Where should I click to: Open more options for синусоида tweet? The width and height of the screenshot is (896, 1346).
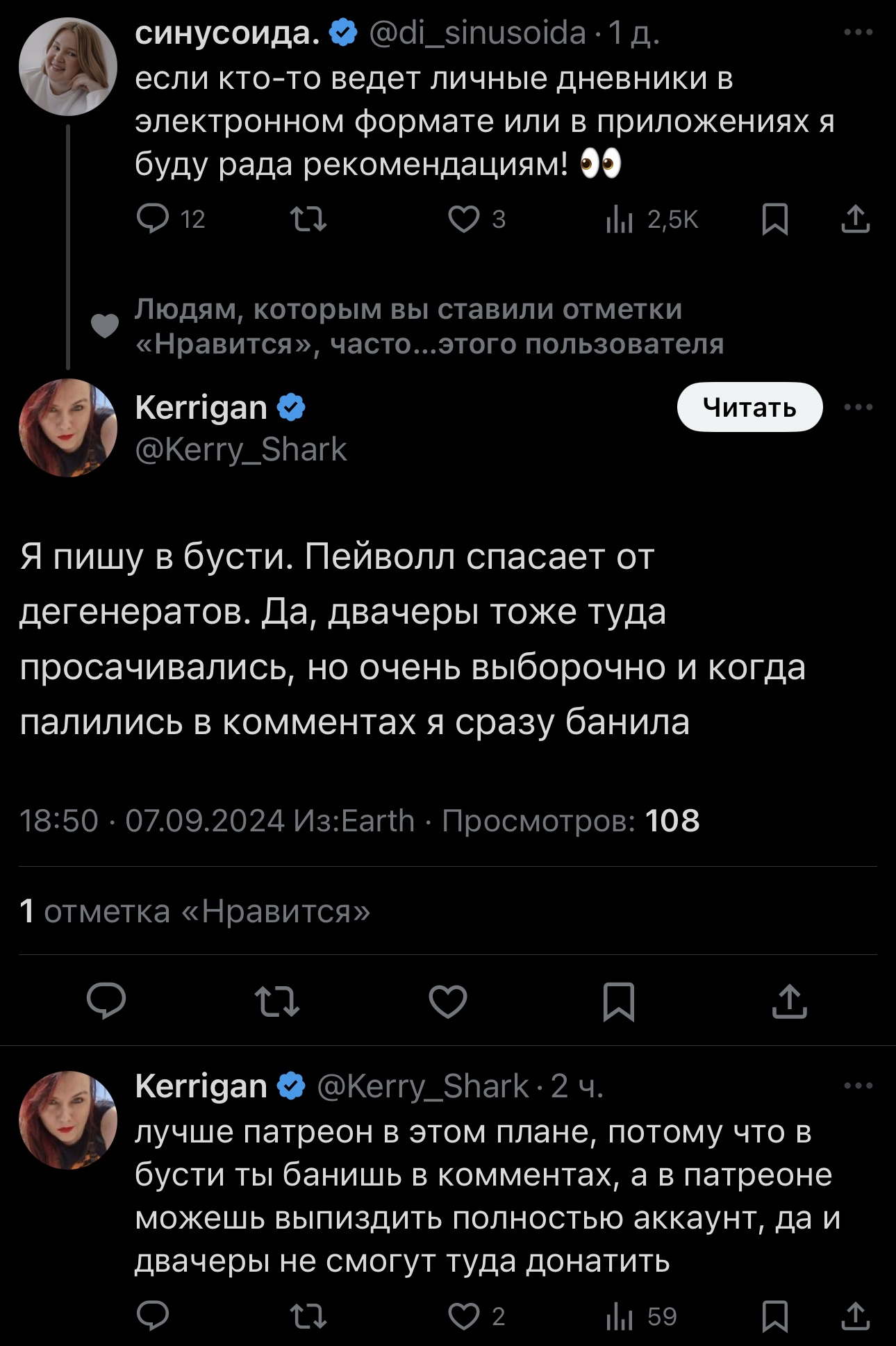(x=858, y=33)
